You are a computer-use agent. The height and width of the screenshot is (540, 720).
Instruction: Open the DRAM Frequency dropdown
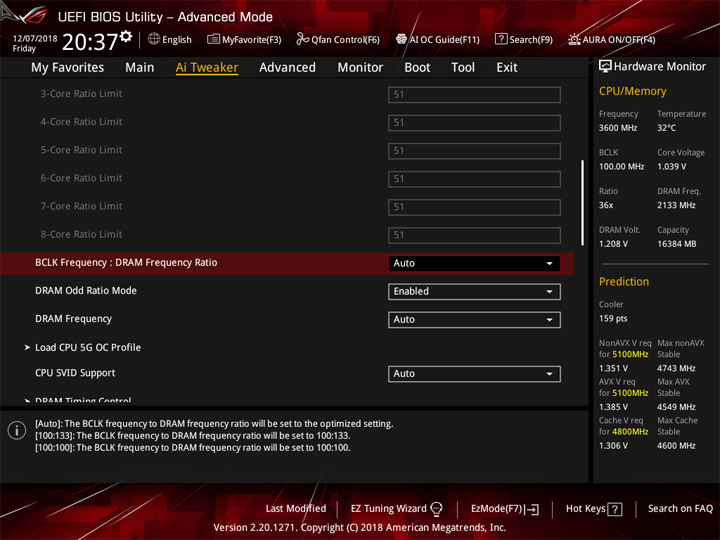474,320
